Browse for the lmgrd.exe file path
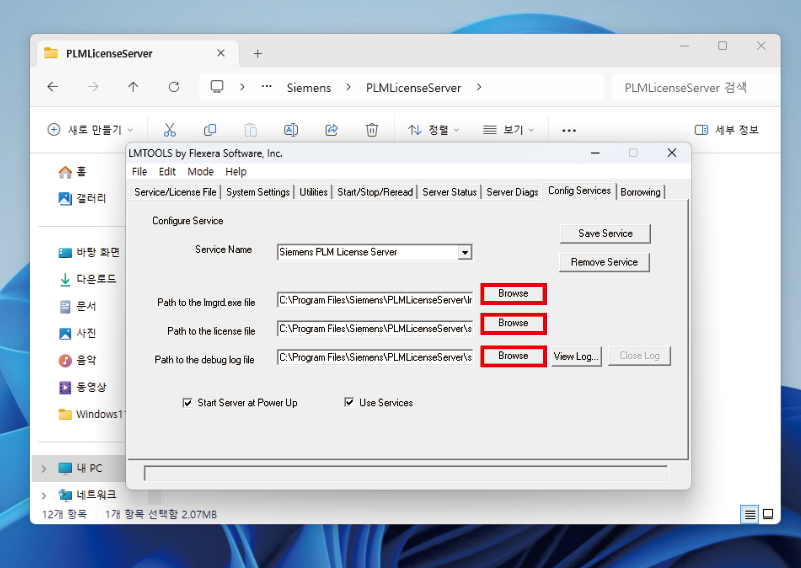Image resolution: width=801 pixels, height=568 pixels. coord(513,294)
